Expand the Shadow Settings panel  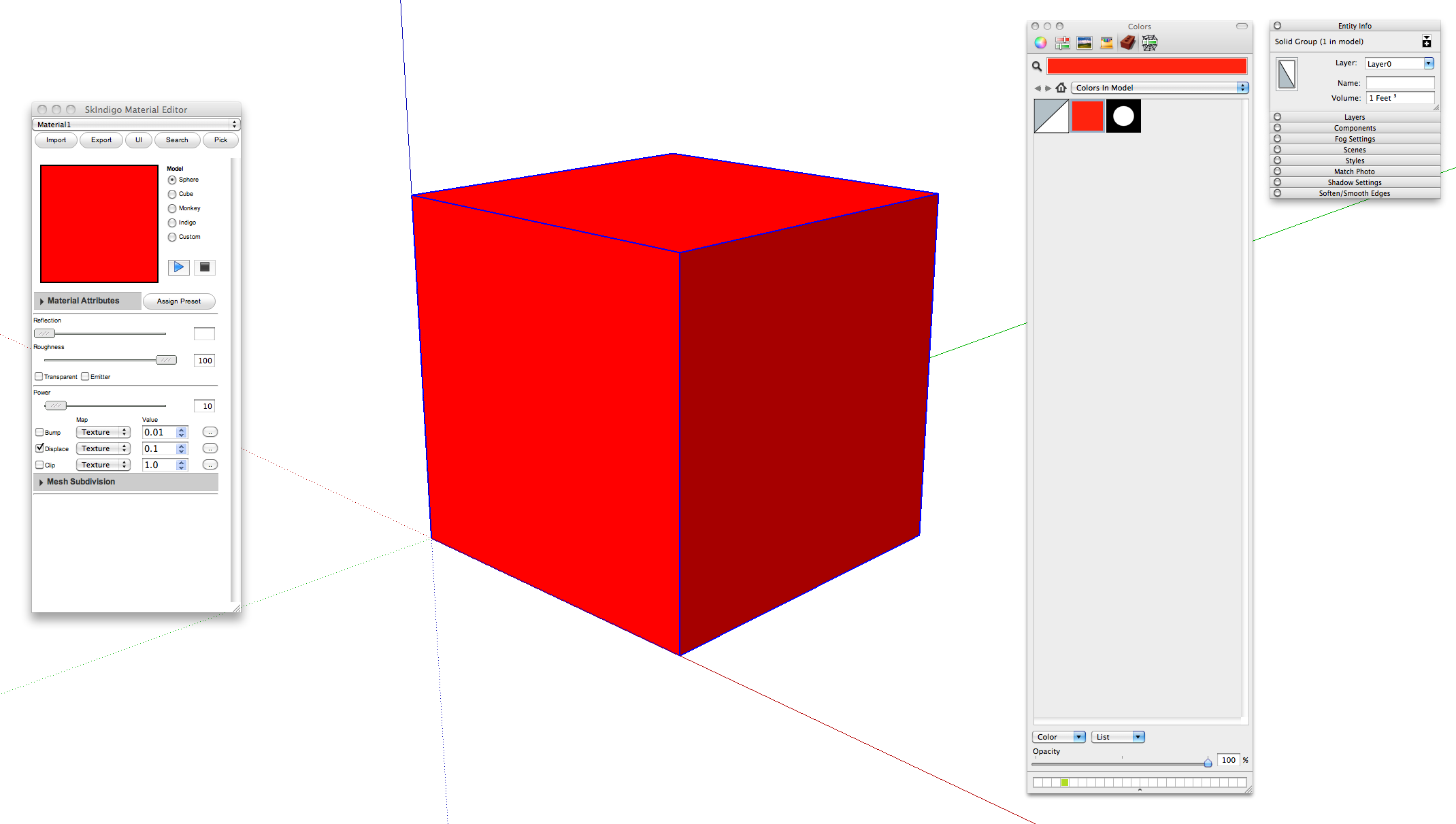pos(1354,182)
